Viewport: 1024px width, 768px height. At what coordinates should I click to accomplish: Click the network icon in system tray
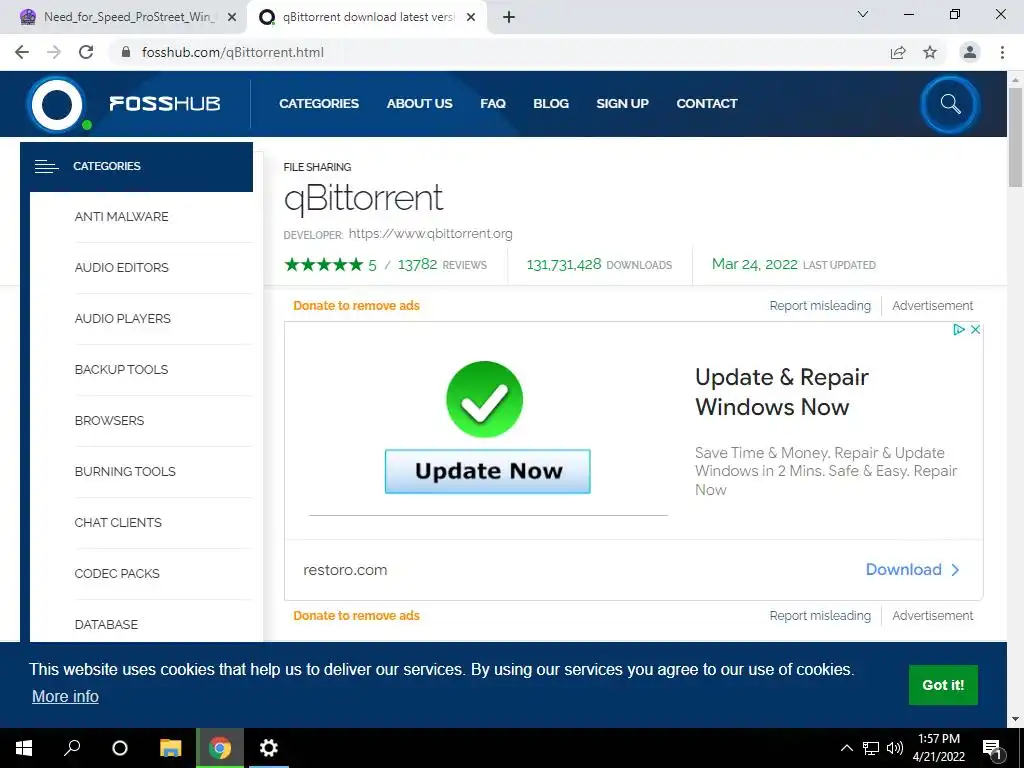click(x=871, y=748)
